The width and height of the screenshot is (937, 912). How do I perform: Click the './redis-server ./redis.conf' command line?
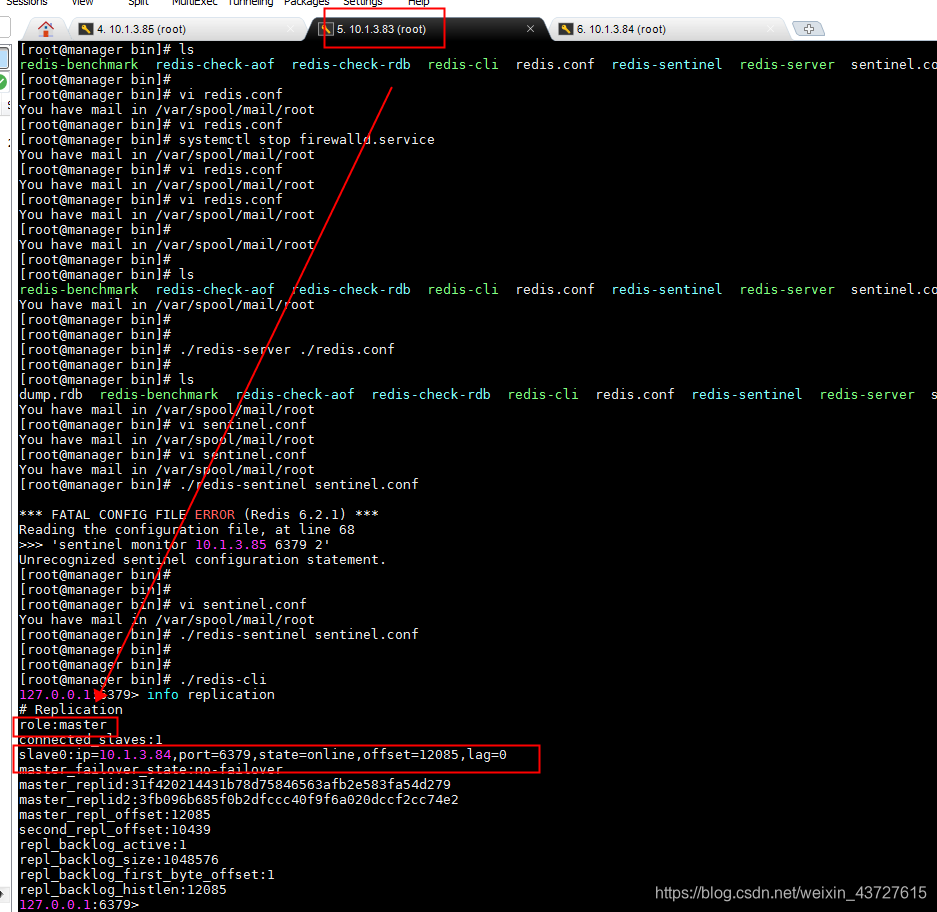207,349
